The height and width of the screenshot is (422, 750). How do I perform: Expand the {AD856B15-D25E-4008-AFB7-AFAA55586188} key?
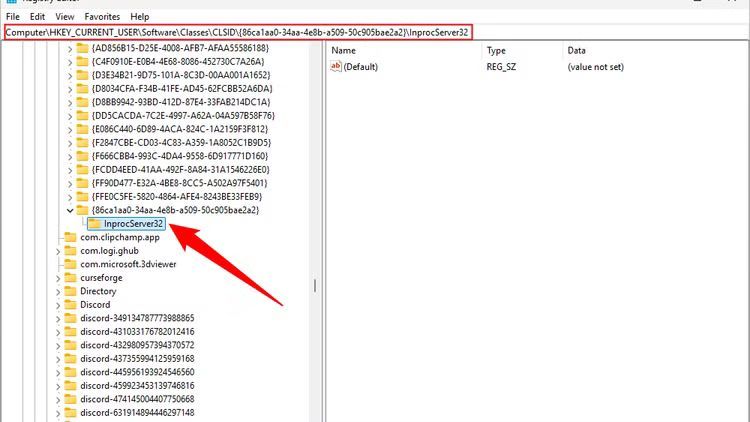tap(69, 48)
